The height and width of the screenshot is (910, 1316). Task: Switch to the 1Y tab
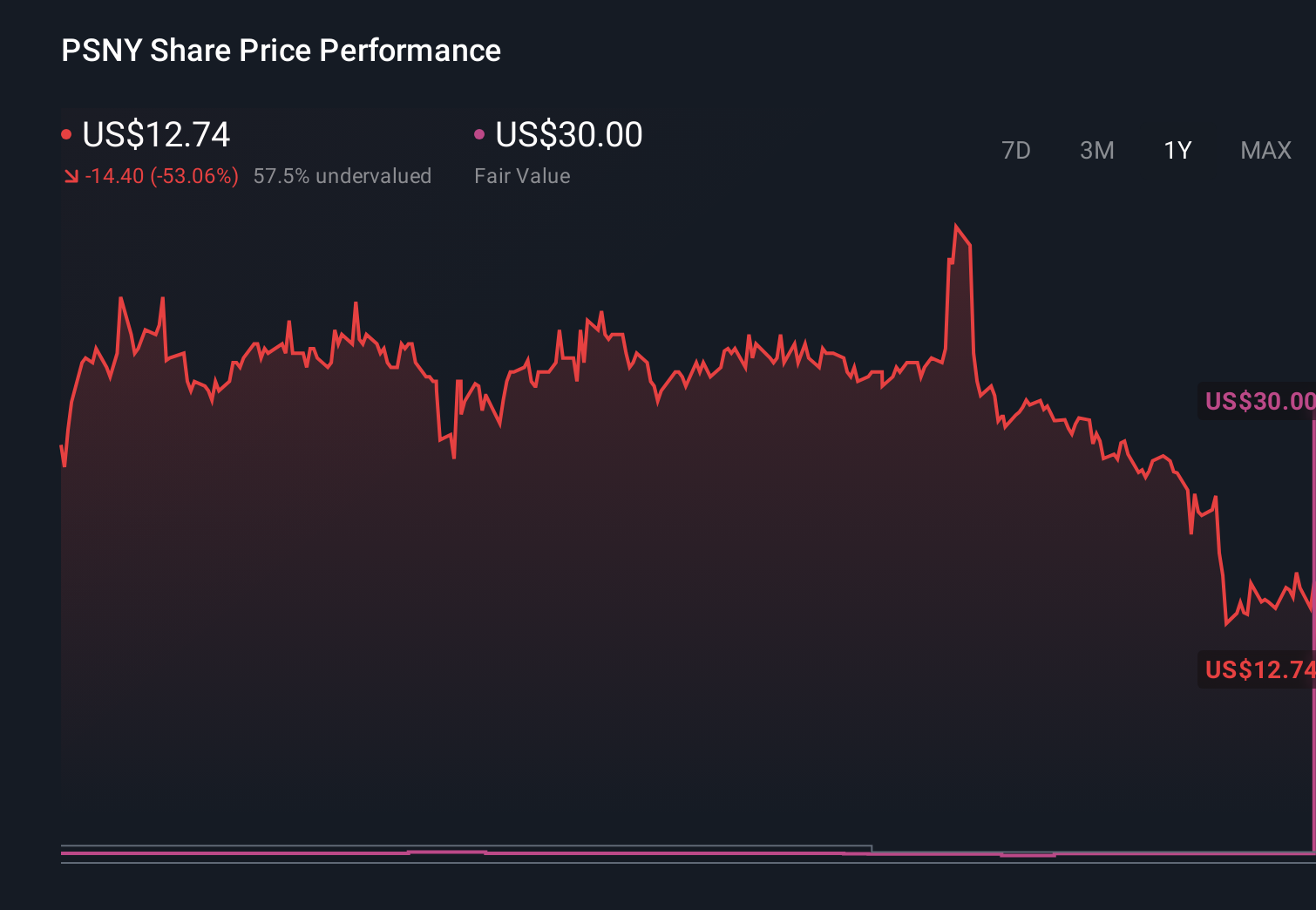coord(1177,150)
